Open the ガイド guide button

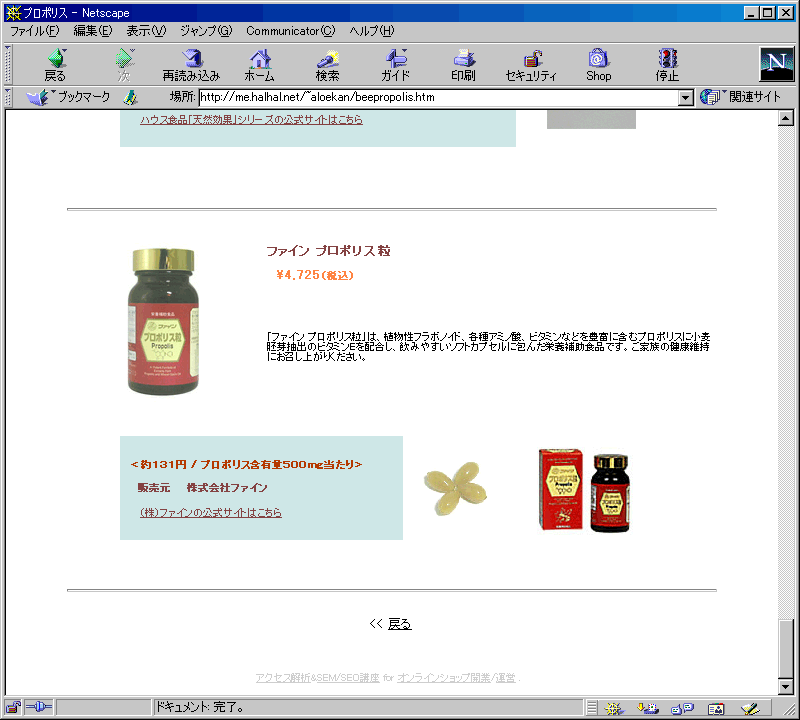(395, 65)
